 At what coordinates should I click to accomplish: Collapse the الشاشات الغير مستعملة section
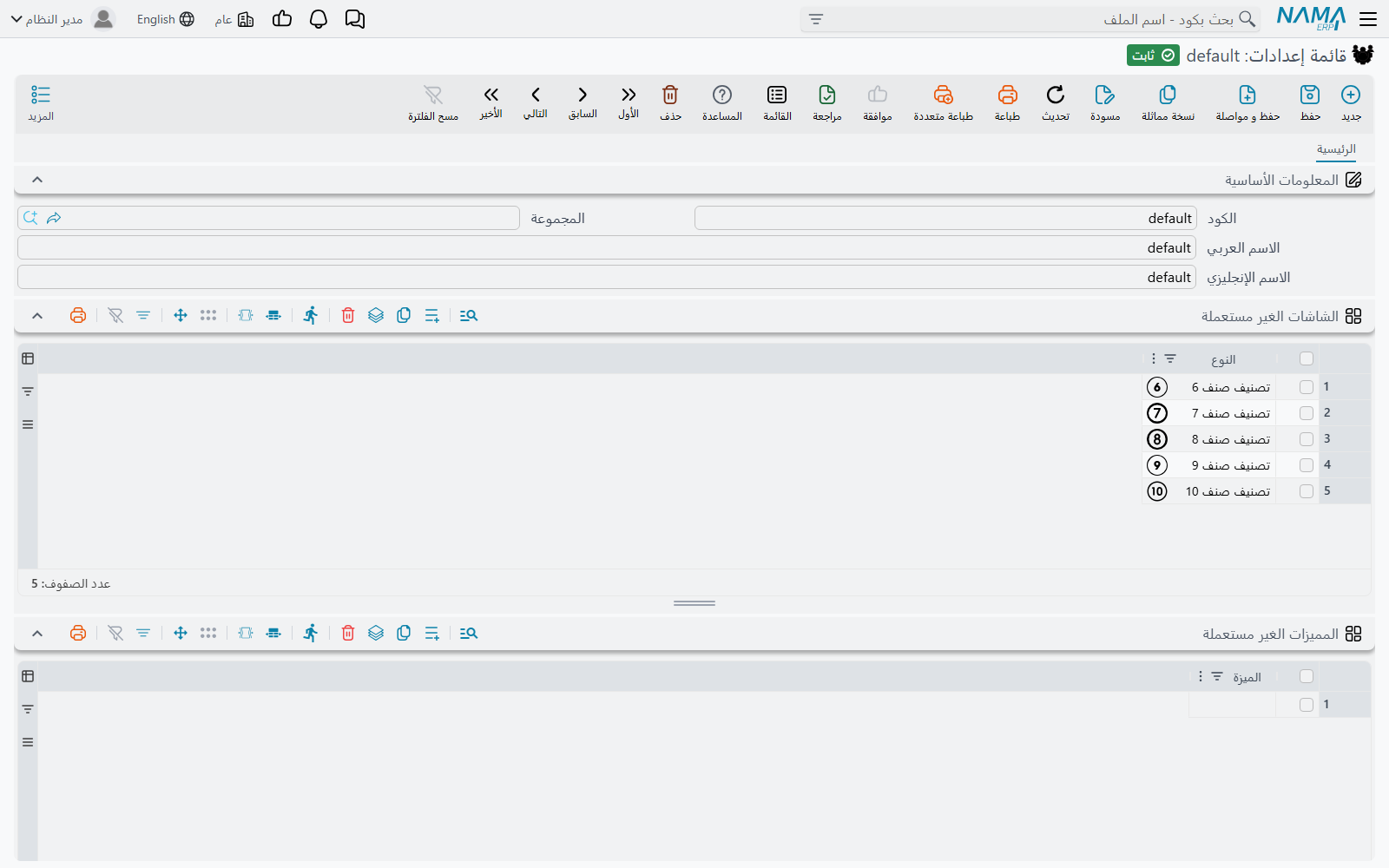point(37,316)
